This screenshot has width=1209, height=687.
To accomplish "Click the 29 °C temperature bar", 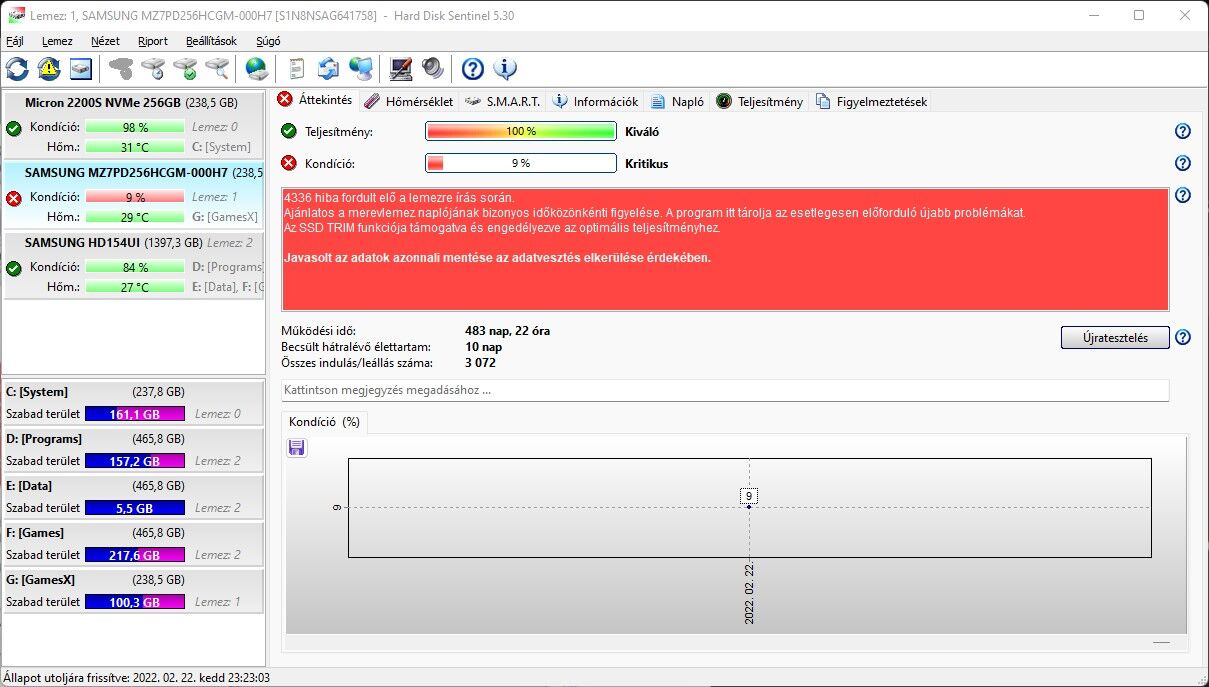I will click(135, 217).
